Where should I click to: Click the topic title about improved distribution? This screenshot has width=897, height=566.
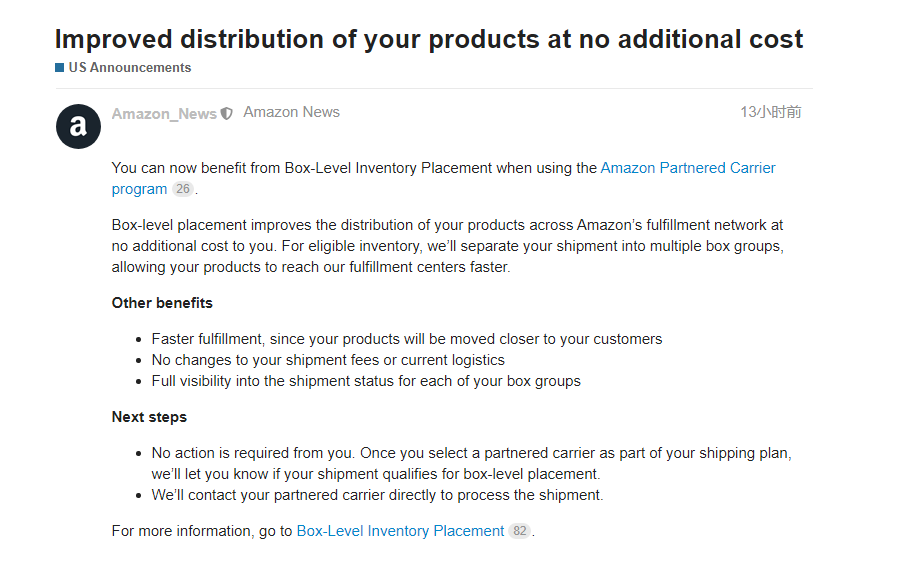428,39
